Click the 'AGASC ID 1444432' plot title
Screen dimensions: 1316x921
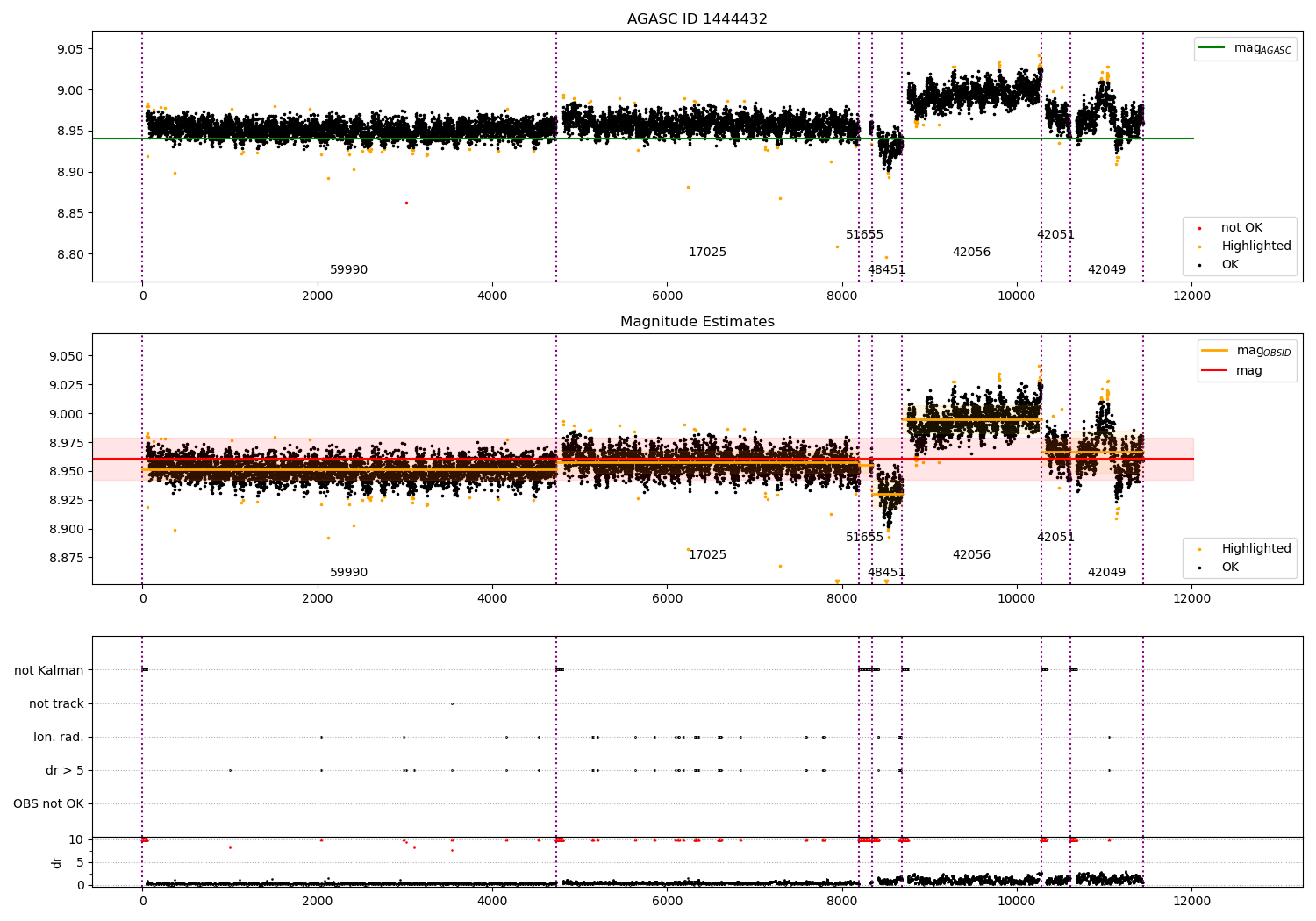pyautogui.click(x=697, y=19)
